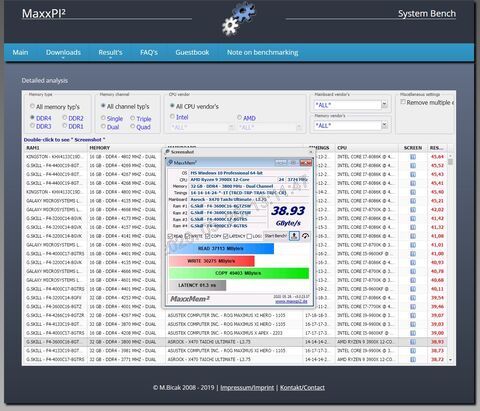The height and width of the screenshot is (411, 480).
Task: Open the Result's menu in navigation bar
Action: [110, 53]
